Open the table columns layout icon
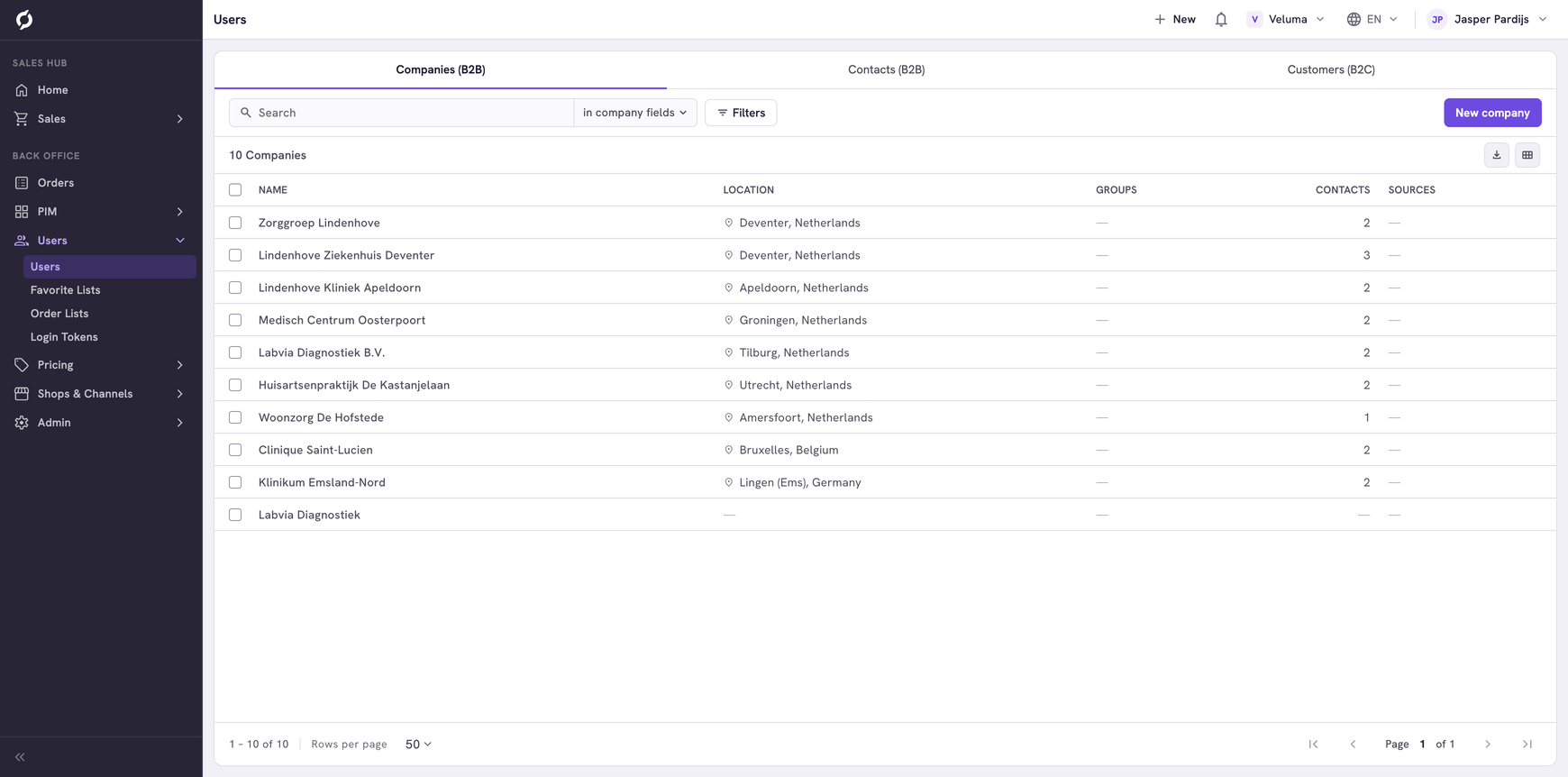The height and width of the screenshot is (777, 1568). (x=1527, y=155)
